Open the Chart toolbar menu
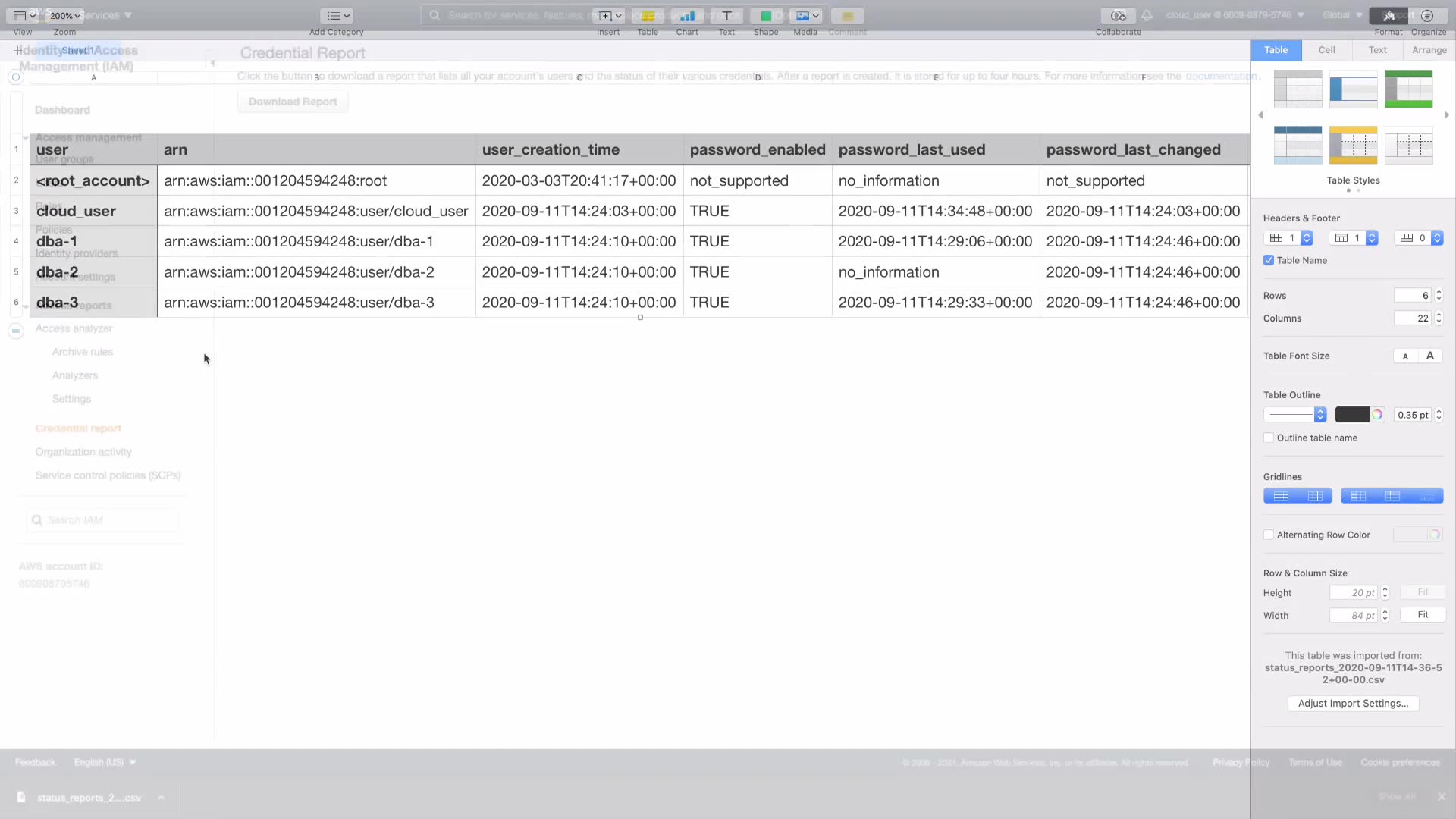The height and width of the screenshot is (819, 1456). click(687, 16)
